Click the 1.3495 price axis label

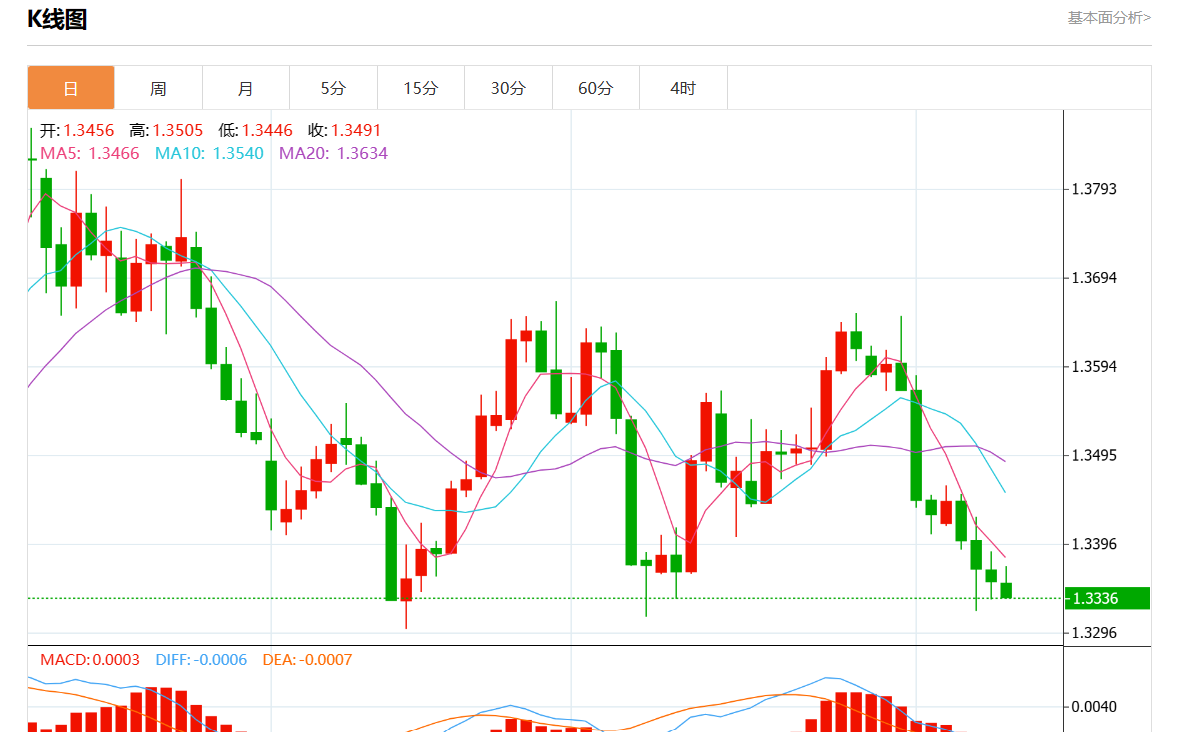[1094, 455]
